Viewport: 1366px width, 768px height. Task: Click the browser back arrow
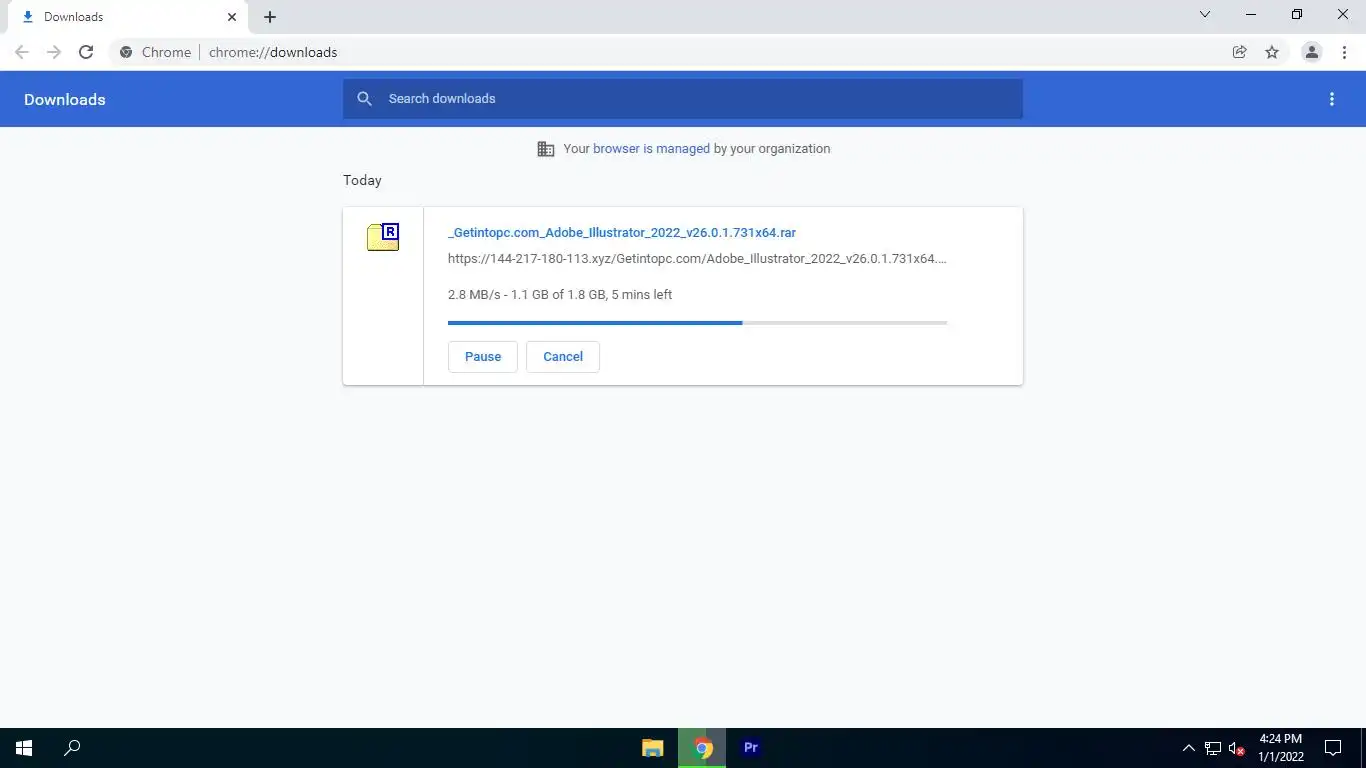coord(22,52)
